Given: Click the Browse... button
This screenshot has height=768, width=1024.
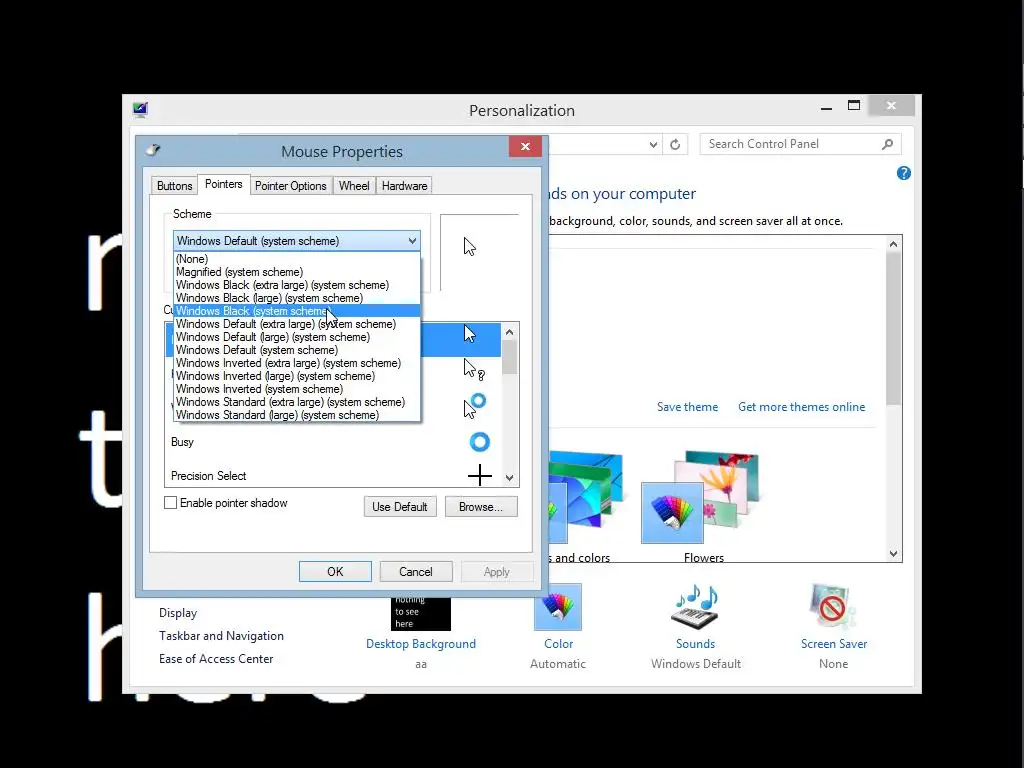Looking at the screenshot, I should [481, 507].
